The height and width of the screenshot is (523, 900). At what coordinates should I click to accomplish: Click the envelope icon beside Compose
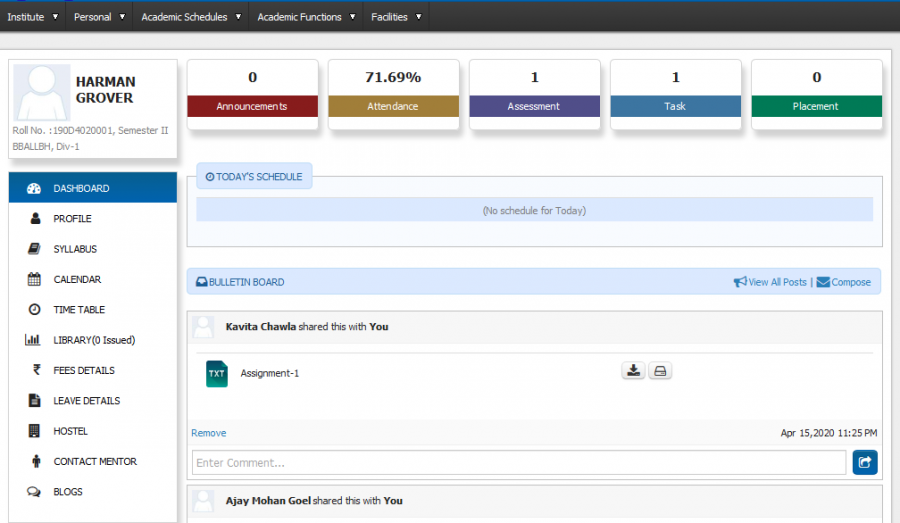pos(823,282)
